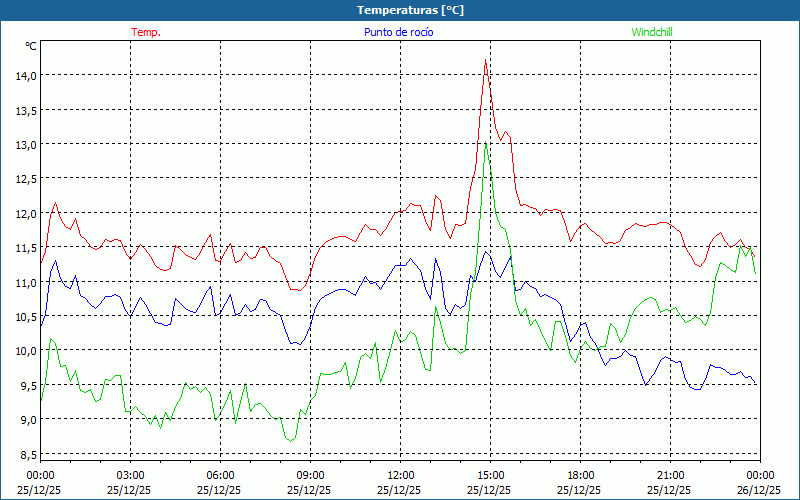Click the 15:00 time label

pyautogui.click(x=490, y=475)
